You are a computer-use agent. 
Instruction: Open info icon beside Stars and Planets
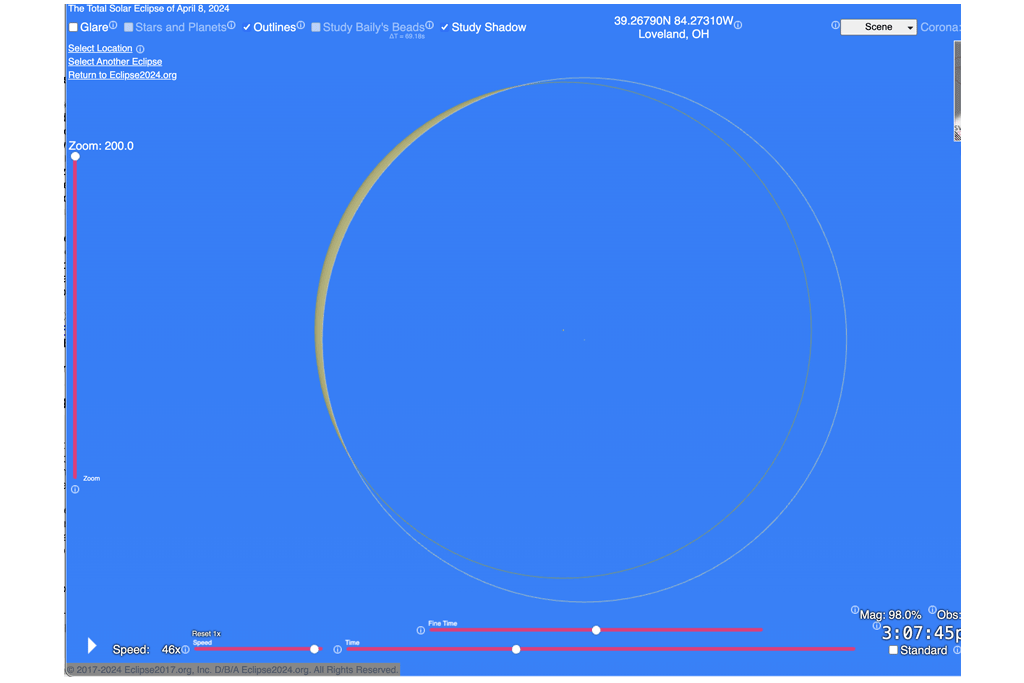231,25
